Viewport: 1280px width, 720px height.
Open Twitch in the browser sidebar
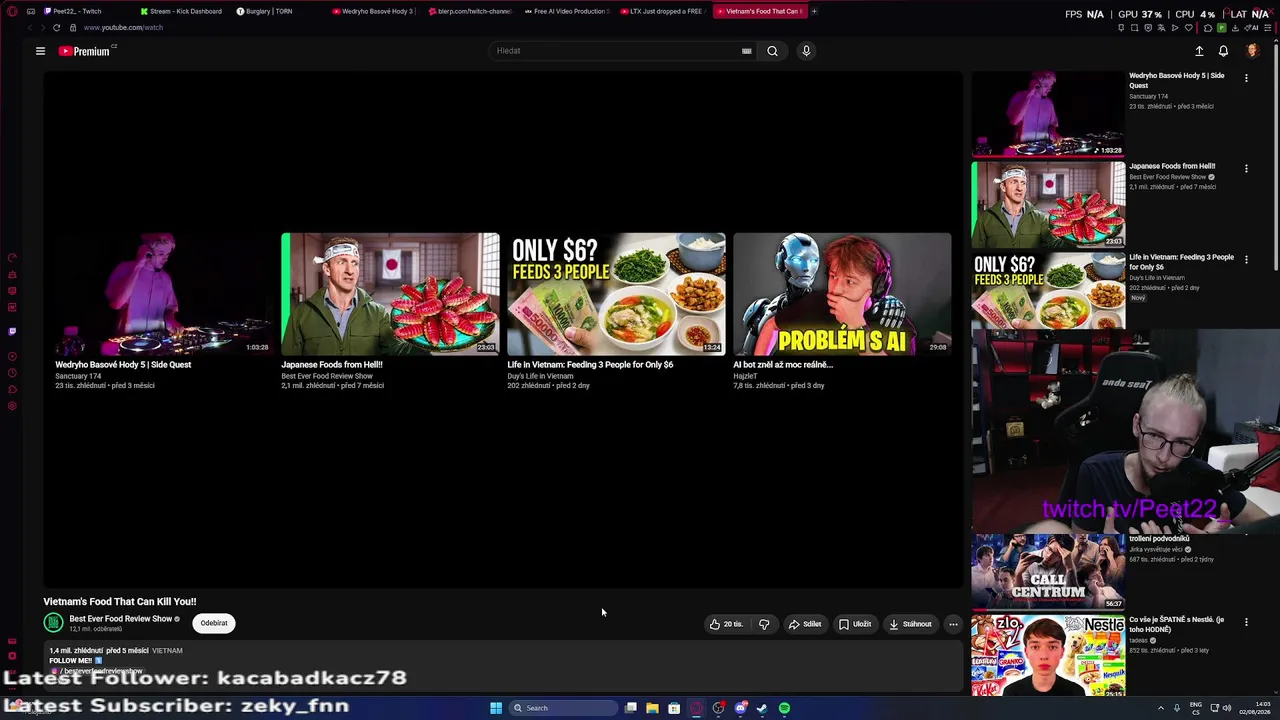(x=12, y=331)
